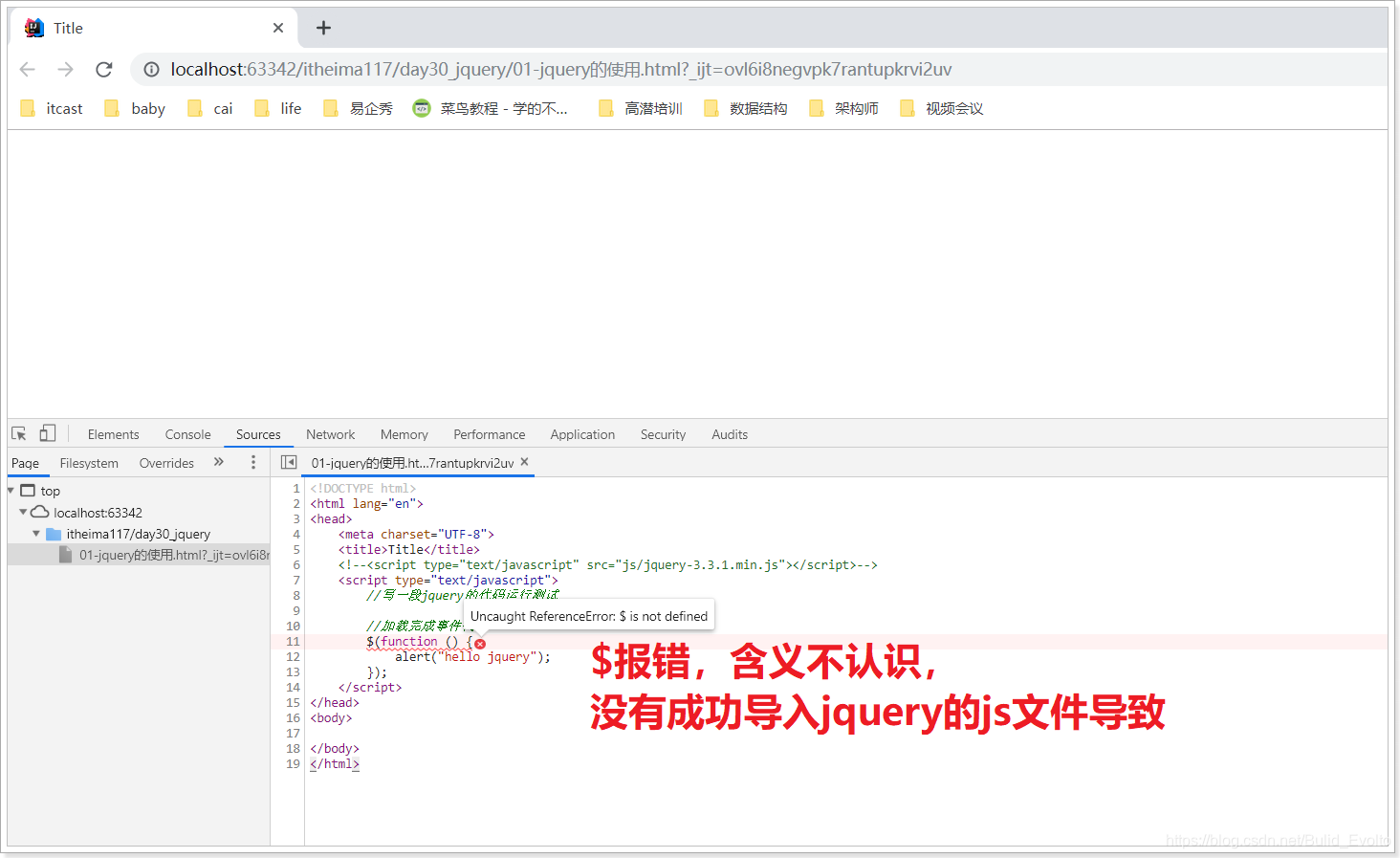Open the 高潜培训 bookmark folder
The width and height of the screenshot is (1400, 858).
(641, 108)
